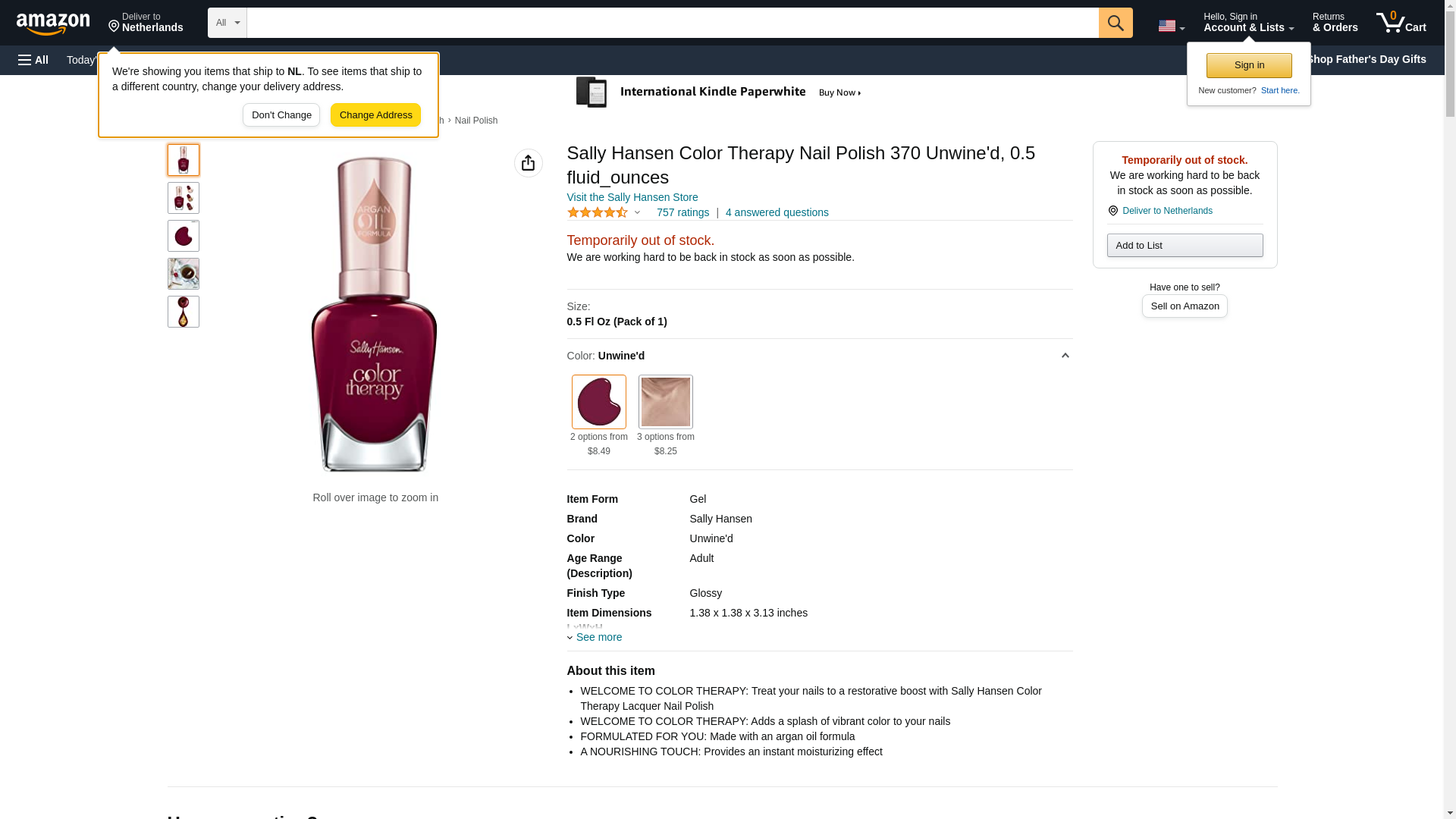Select the beige nude color swatch
1456x819 pixels.
point(665,402)
